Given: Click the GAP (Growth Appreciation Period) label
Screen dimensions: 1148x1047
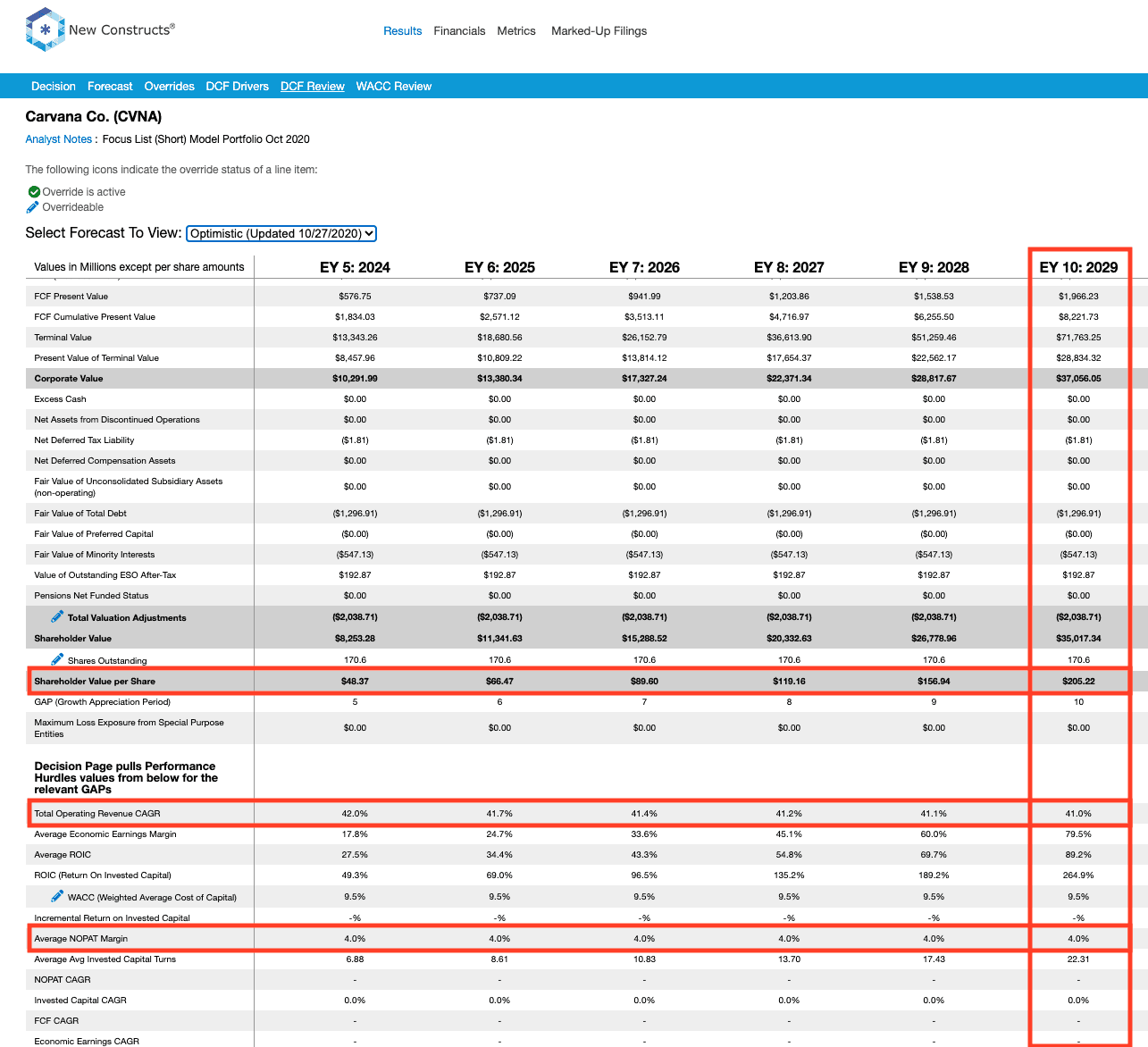Looking at the screenshot, I should [102, 701].
